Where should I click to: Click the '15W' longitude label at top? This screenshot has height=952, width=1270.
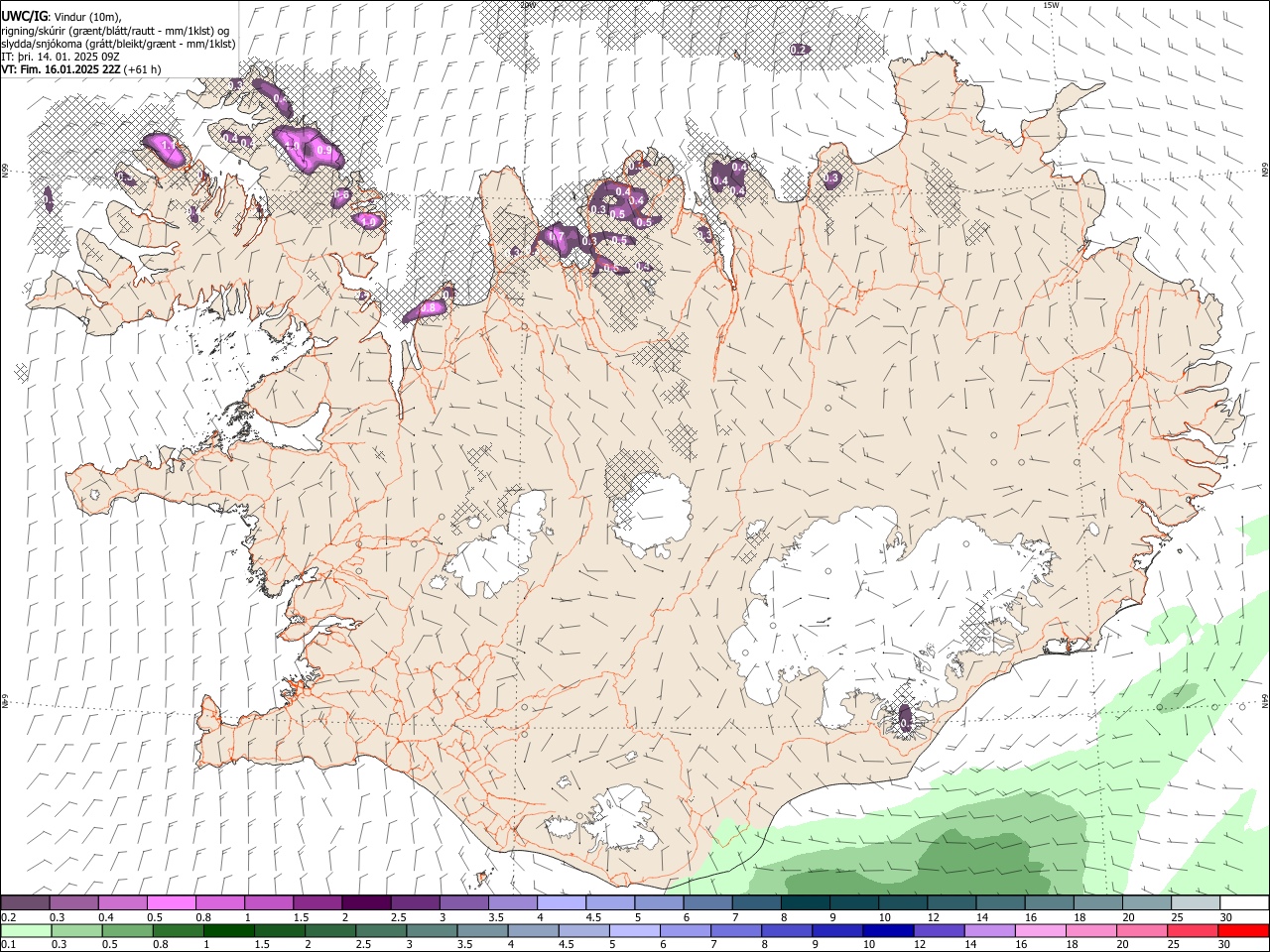click(1051, 5)
